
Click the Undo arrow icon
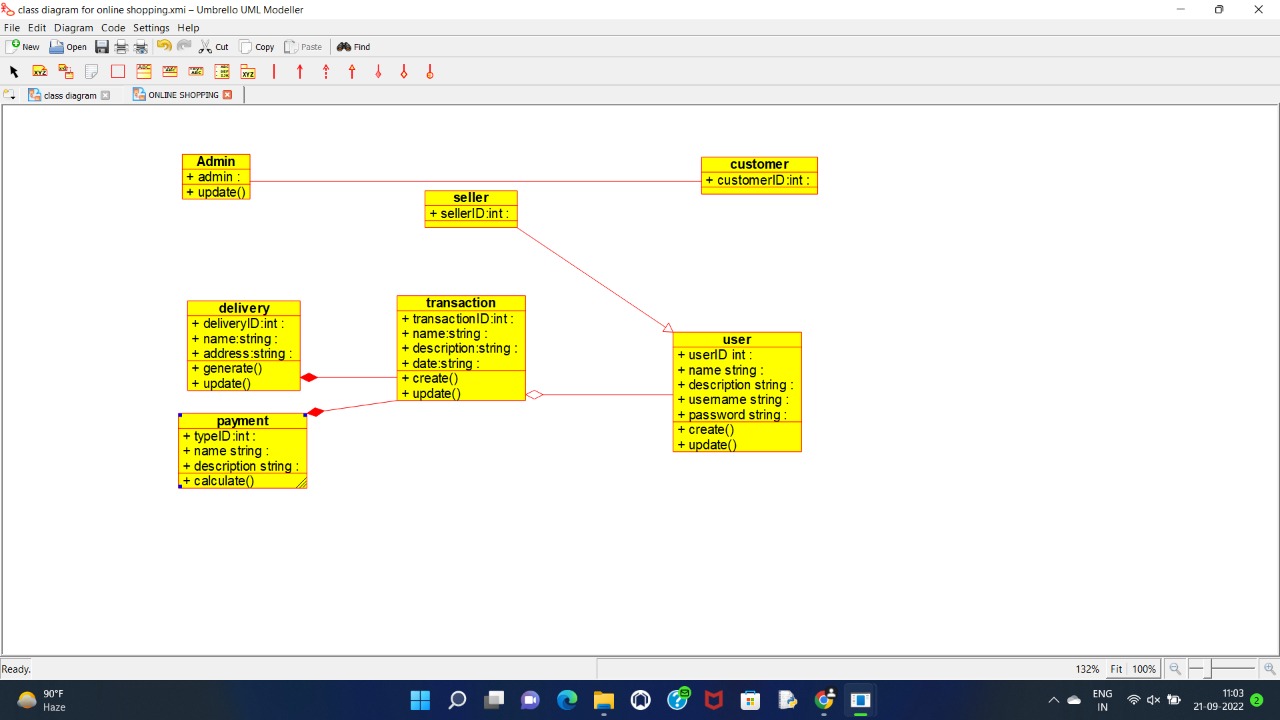click(x=164, y=46)
